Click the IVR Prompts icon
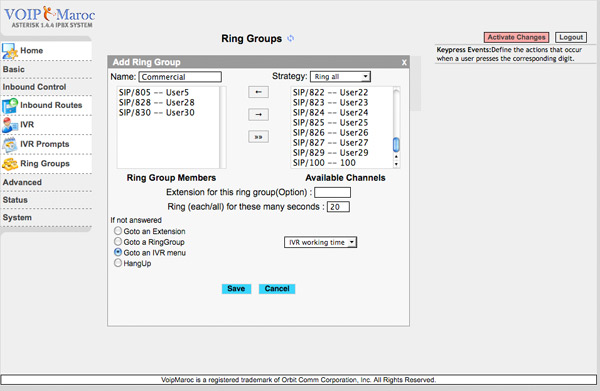The height and width of the screenshot is (391, 600). (10, 145)
